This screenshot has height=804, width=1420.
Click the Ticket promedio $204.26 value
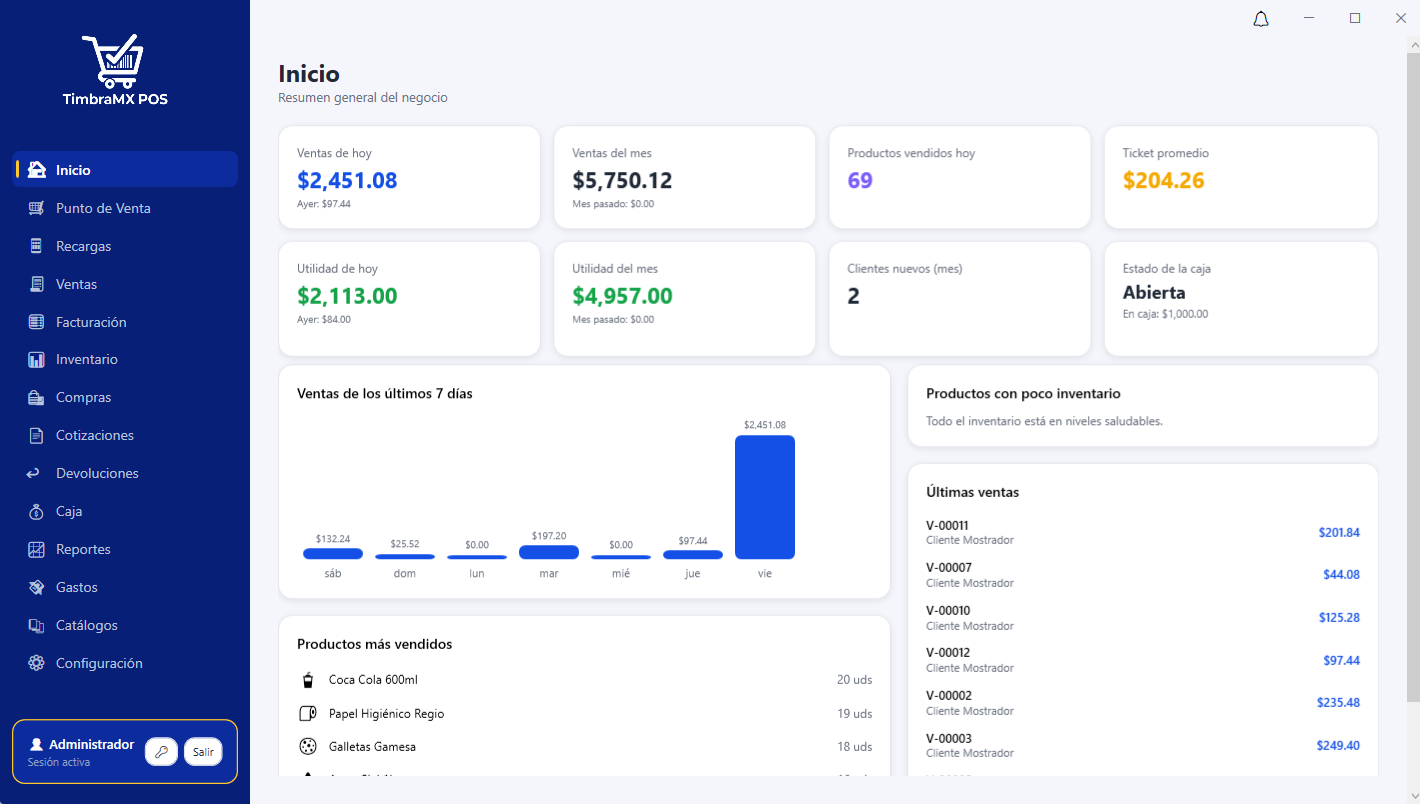pos(1163,180)
